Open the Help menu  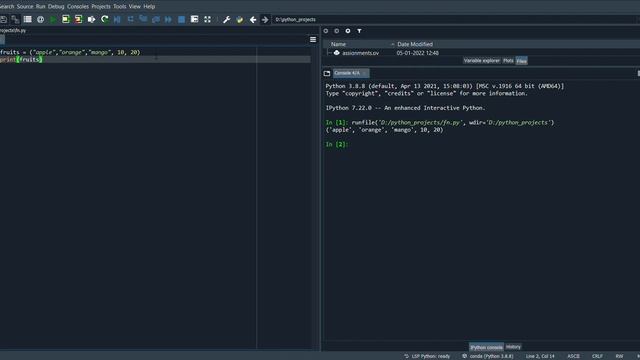149,7
